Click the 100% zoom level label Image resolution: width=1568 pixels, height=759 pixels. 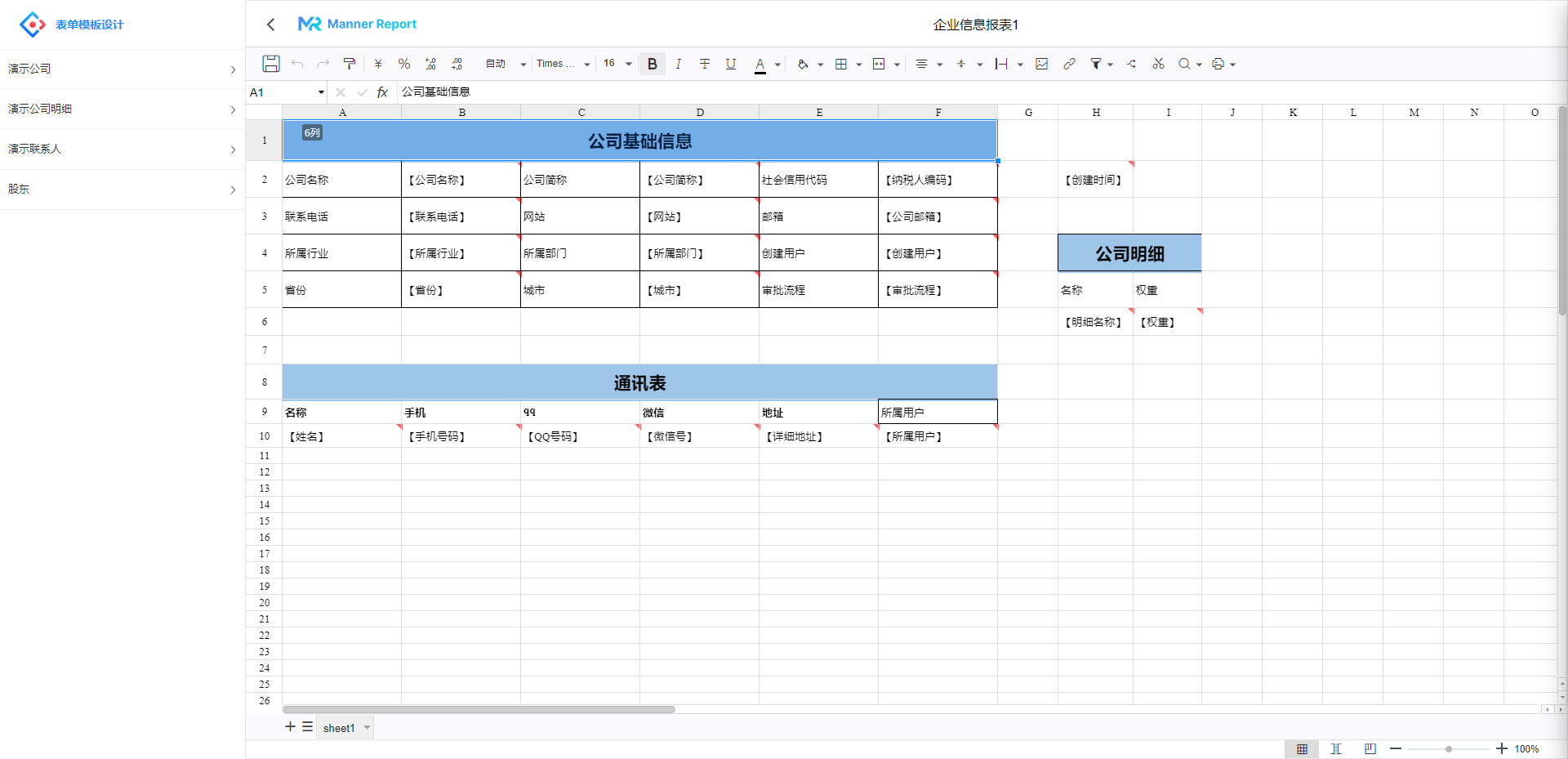[x=1526, y=749]
